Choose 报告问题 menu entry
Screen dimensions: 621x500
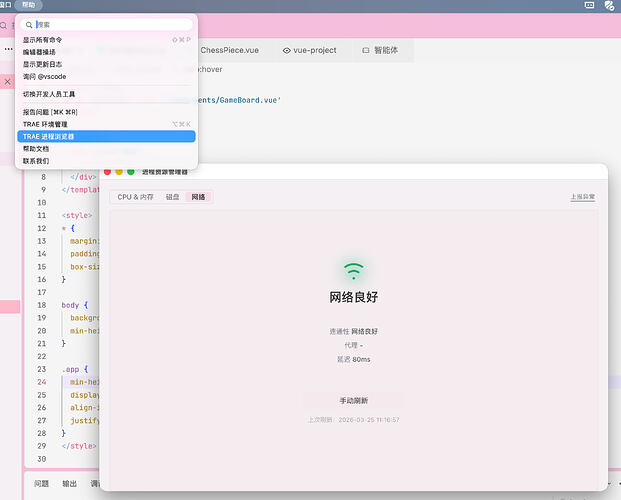coord(106,112)
